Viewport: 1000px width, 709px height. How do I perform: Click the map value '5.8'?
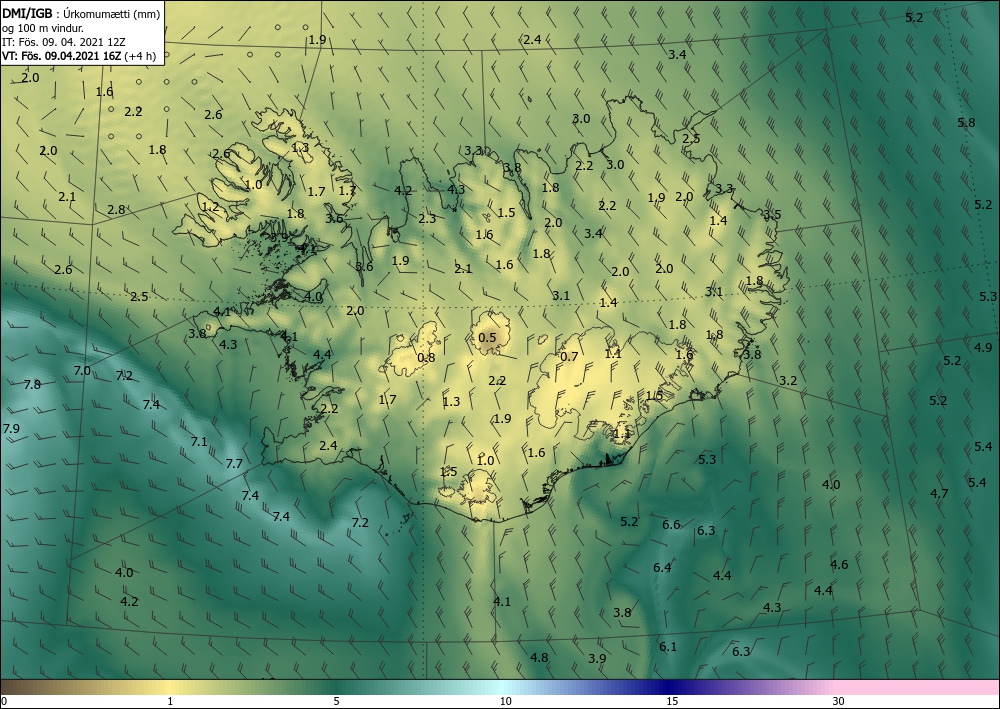pyautogui.click(x=966, y=122)
